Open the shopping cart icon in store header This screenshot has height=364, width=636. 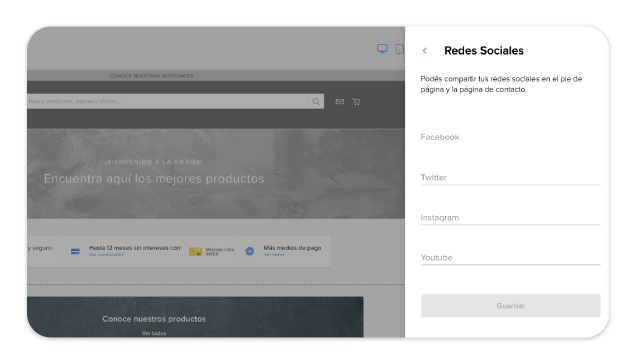pos(356,101)
